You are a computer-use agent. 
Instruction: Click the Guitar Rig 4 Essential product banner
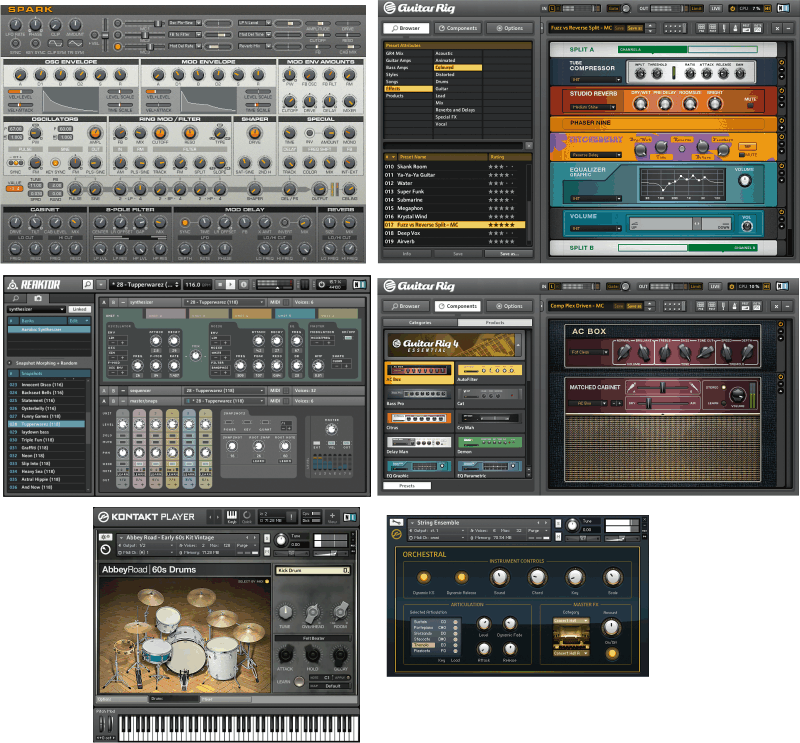pos(451,345)
